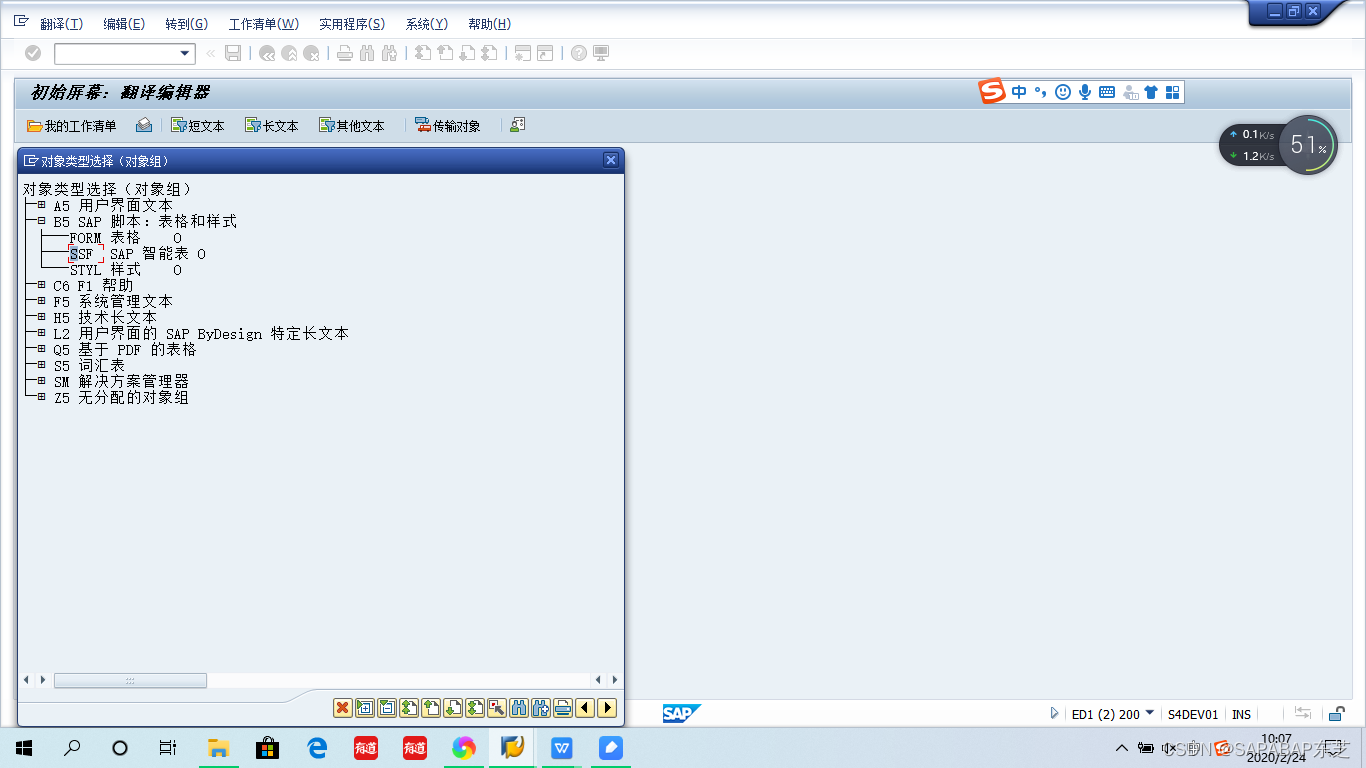Screen dimensions: 1366x768
Task: Select the SSF SAP 智能表 tree item
Action: (x=138, y=254)
